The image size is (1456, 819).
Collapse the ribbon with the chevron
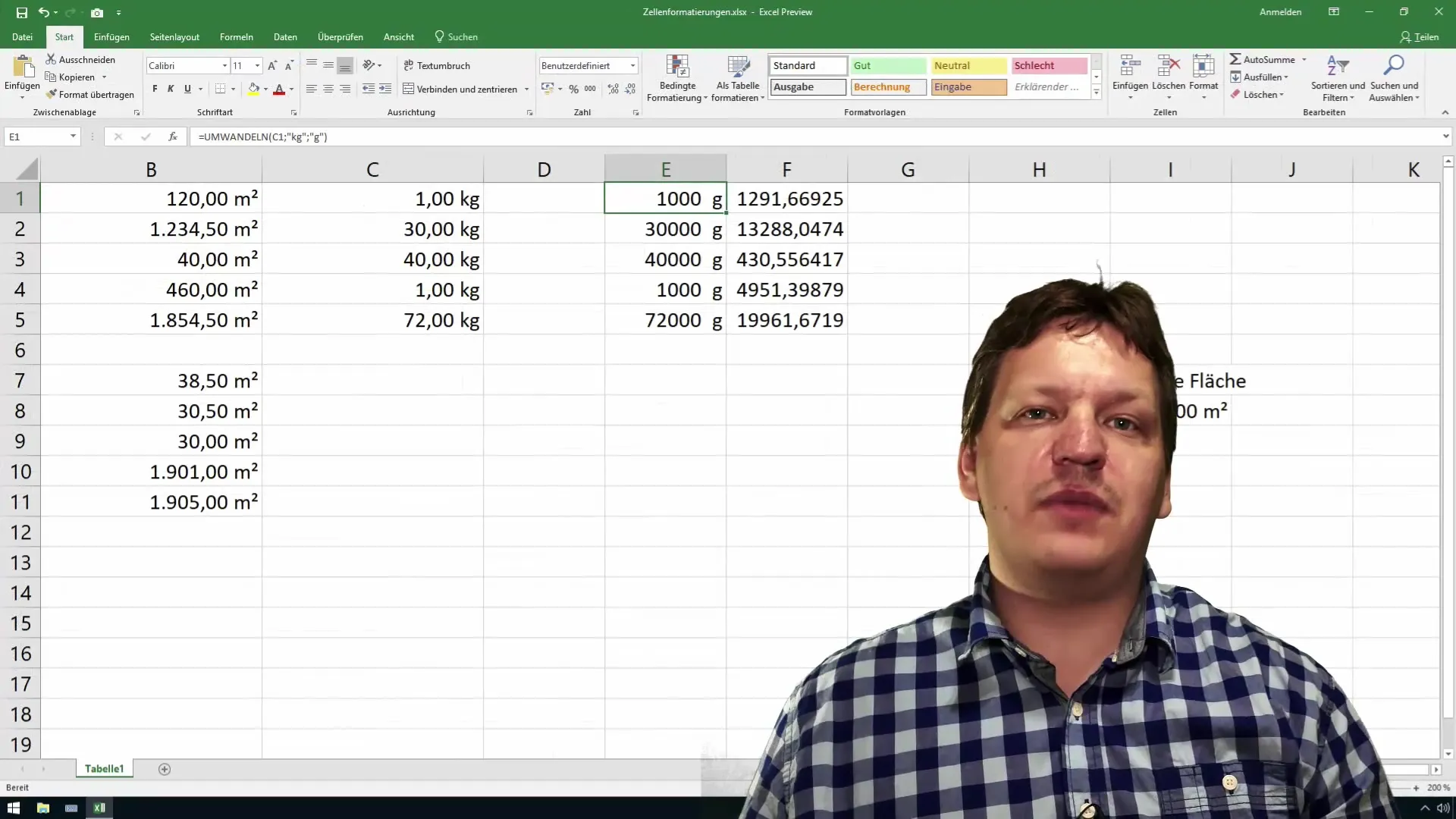(x=1445, y=112)
